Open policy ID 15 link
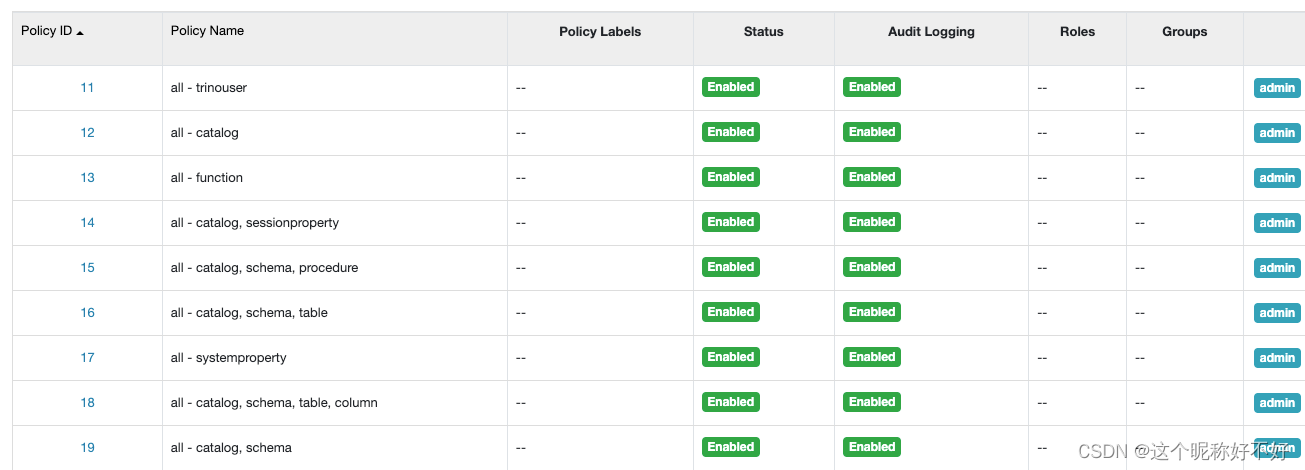 tap(87, 267)
